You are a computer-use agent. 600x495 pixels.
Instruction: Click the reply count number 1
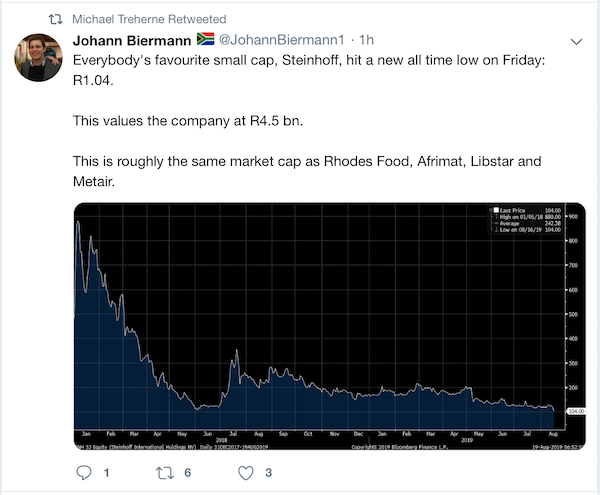tap(107, 473)
